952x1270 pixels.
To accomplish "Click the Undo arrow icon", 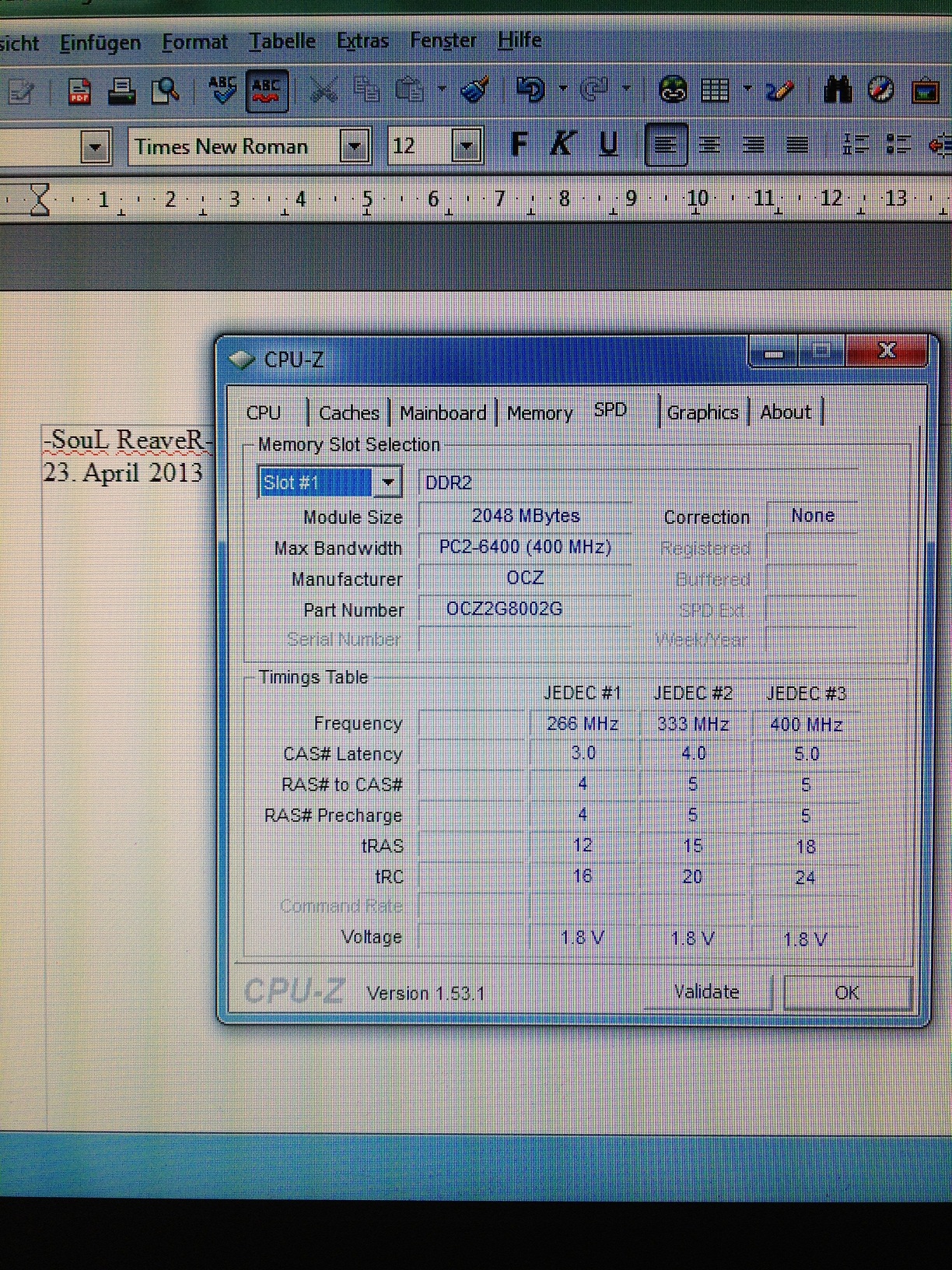I will coord(531,89).
